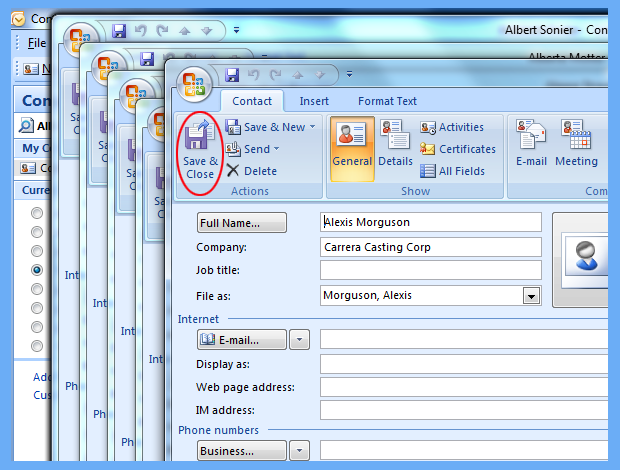Show the Details view
The image size is (620, 470).
(x=395, y=144)
